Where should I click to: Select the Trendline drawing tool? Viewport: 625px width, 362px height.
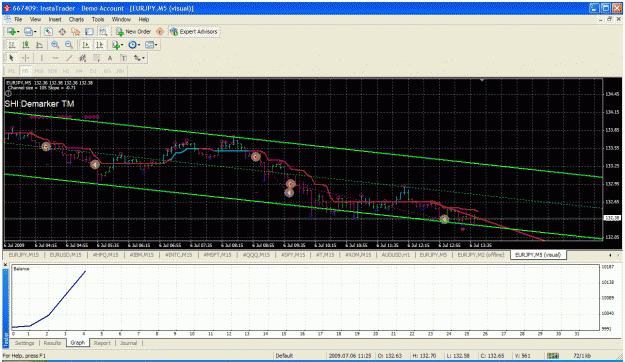click(x=69, y=58)
